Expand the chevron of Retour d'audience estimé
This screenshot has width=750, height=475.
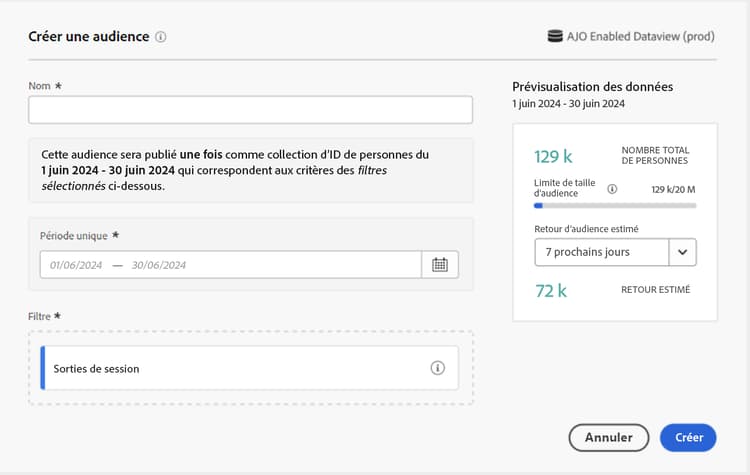682,252
